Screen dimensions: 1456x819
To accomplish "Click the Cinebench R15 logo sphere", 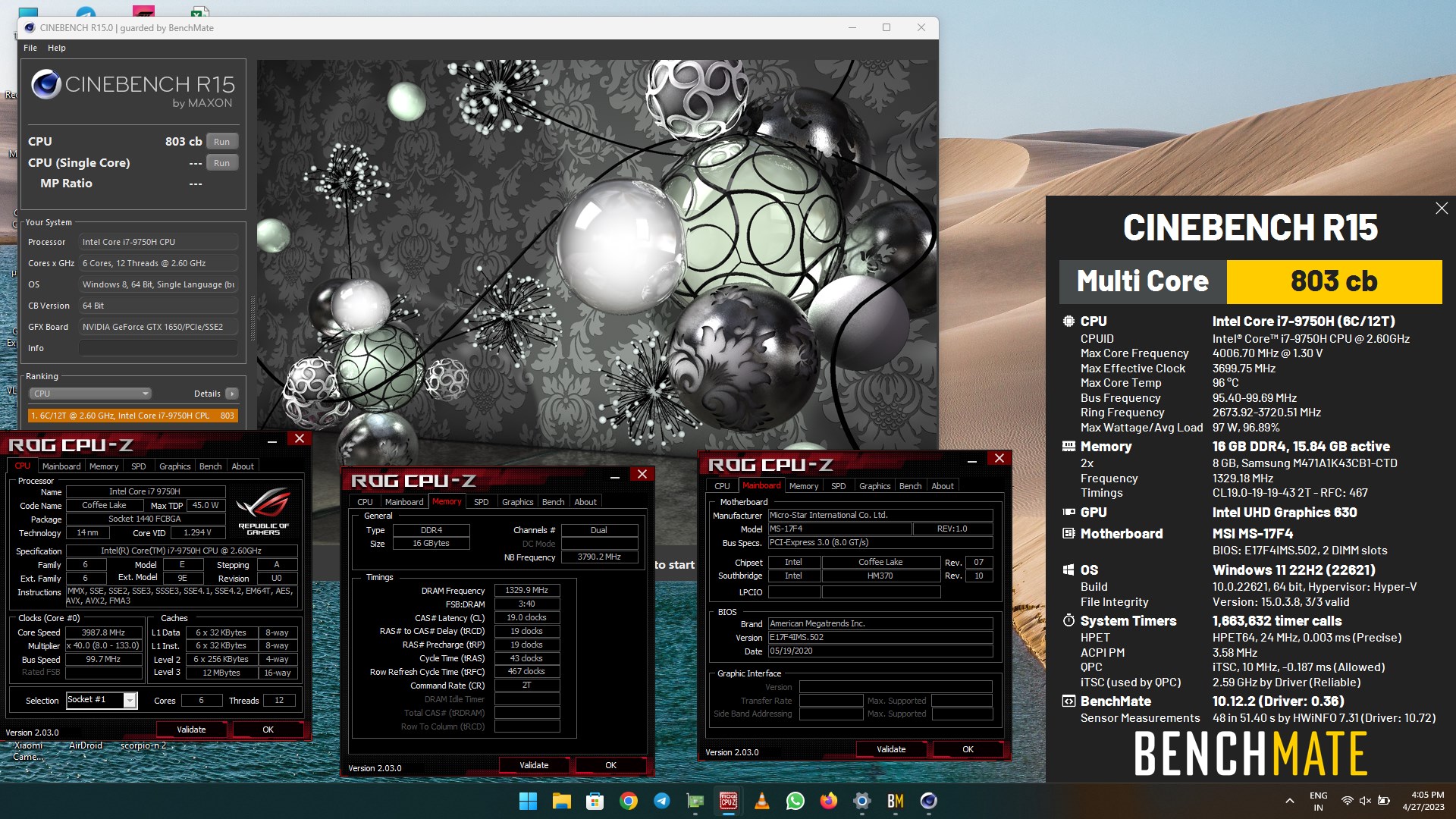I will click(x=46, y=84).
